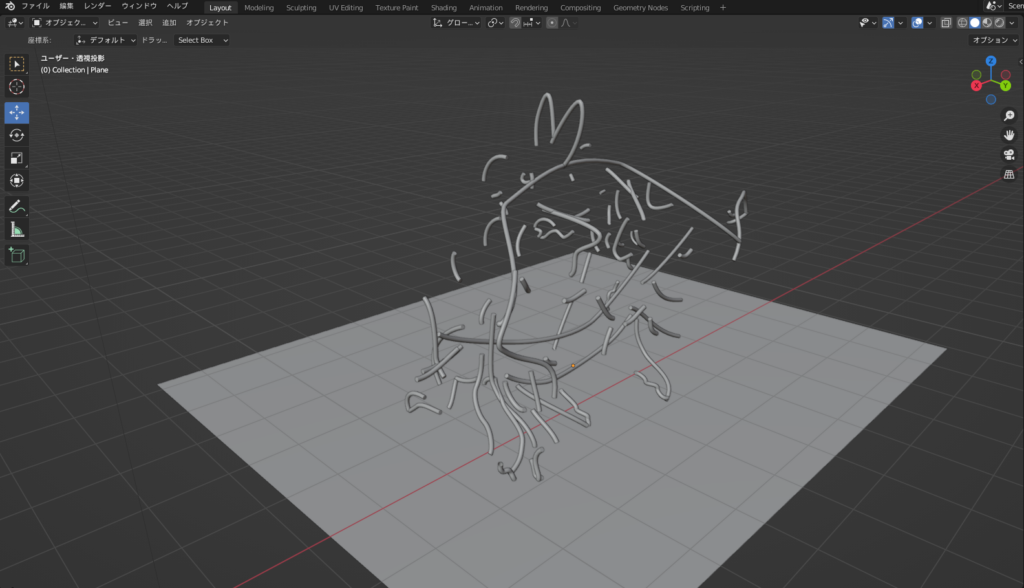The height and width of the screenshot is (588, 1024).
Task: Switch perspective/orthographic with grid icon
Action: (1009, 174)
